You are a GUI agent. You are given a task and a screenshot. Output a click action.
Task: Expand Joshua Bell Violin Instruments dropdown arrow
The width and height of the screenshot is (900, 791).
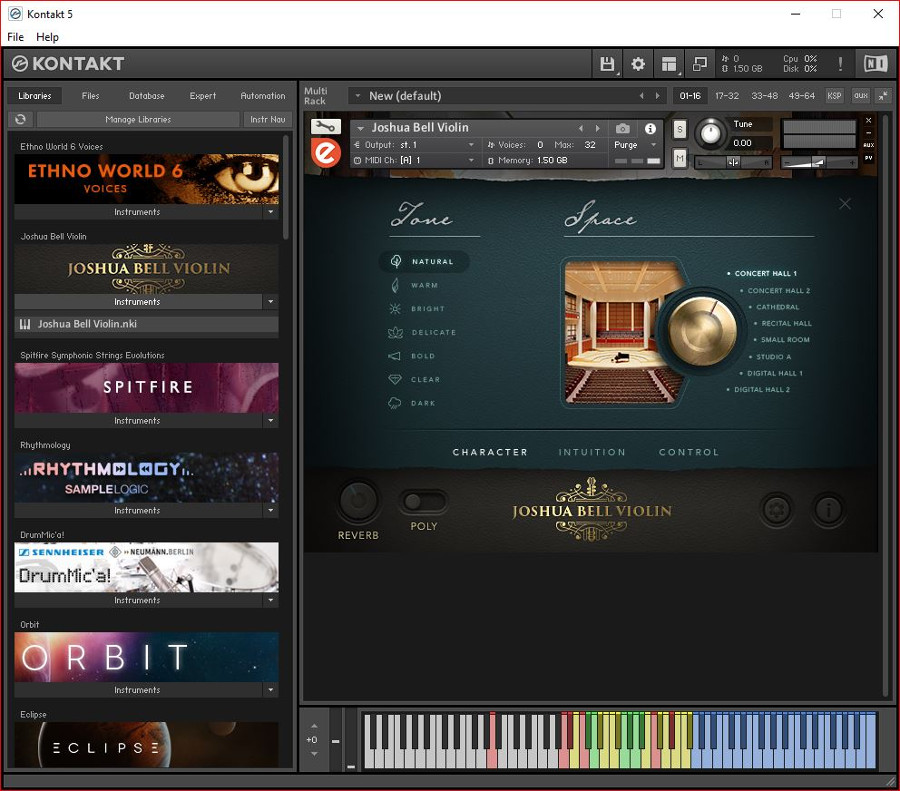pos(271,301)
